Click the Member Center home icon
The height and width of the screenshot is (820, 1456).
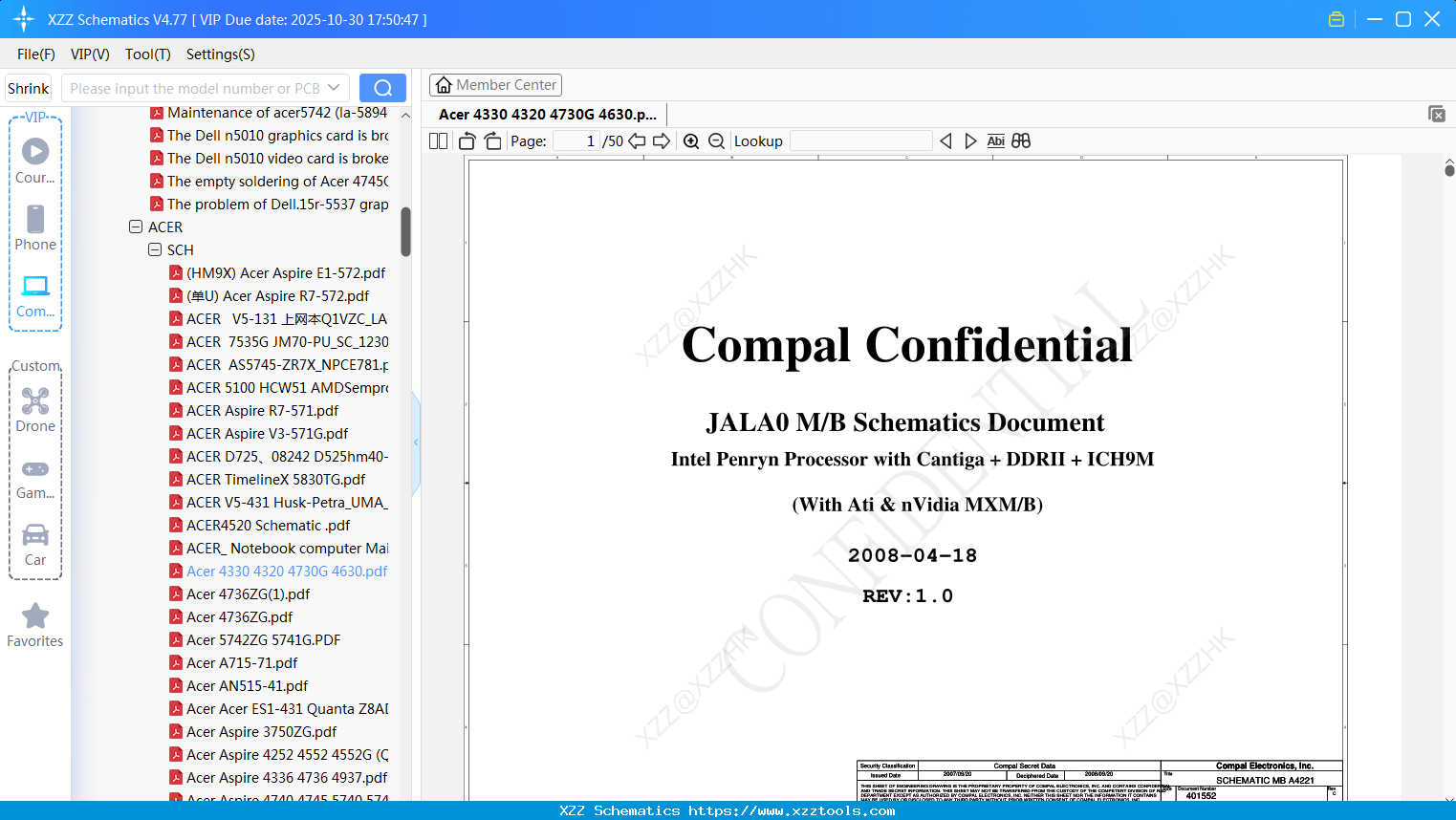pyautogui.click(x=444, y=85)
